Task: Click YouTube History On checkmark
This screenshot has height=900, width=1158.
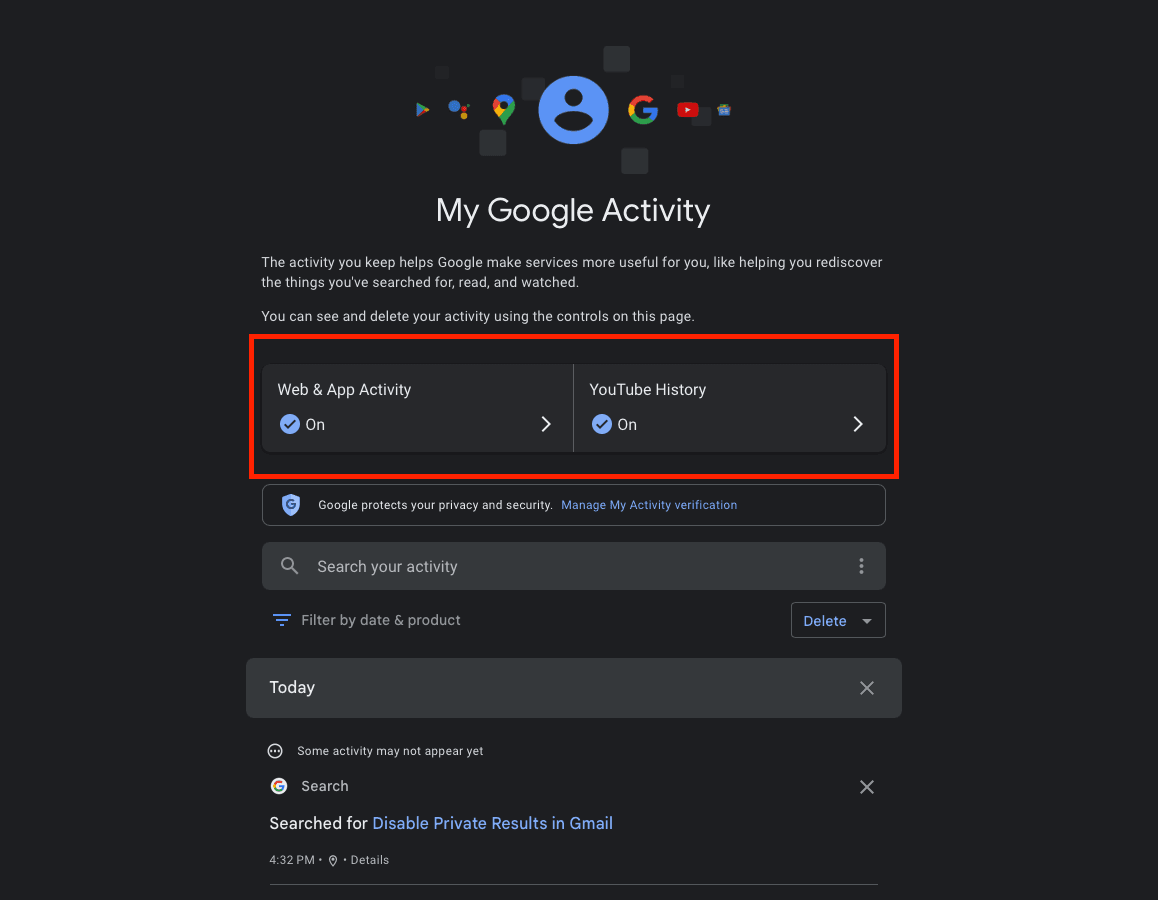Action: [x=602, y=425]
